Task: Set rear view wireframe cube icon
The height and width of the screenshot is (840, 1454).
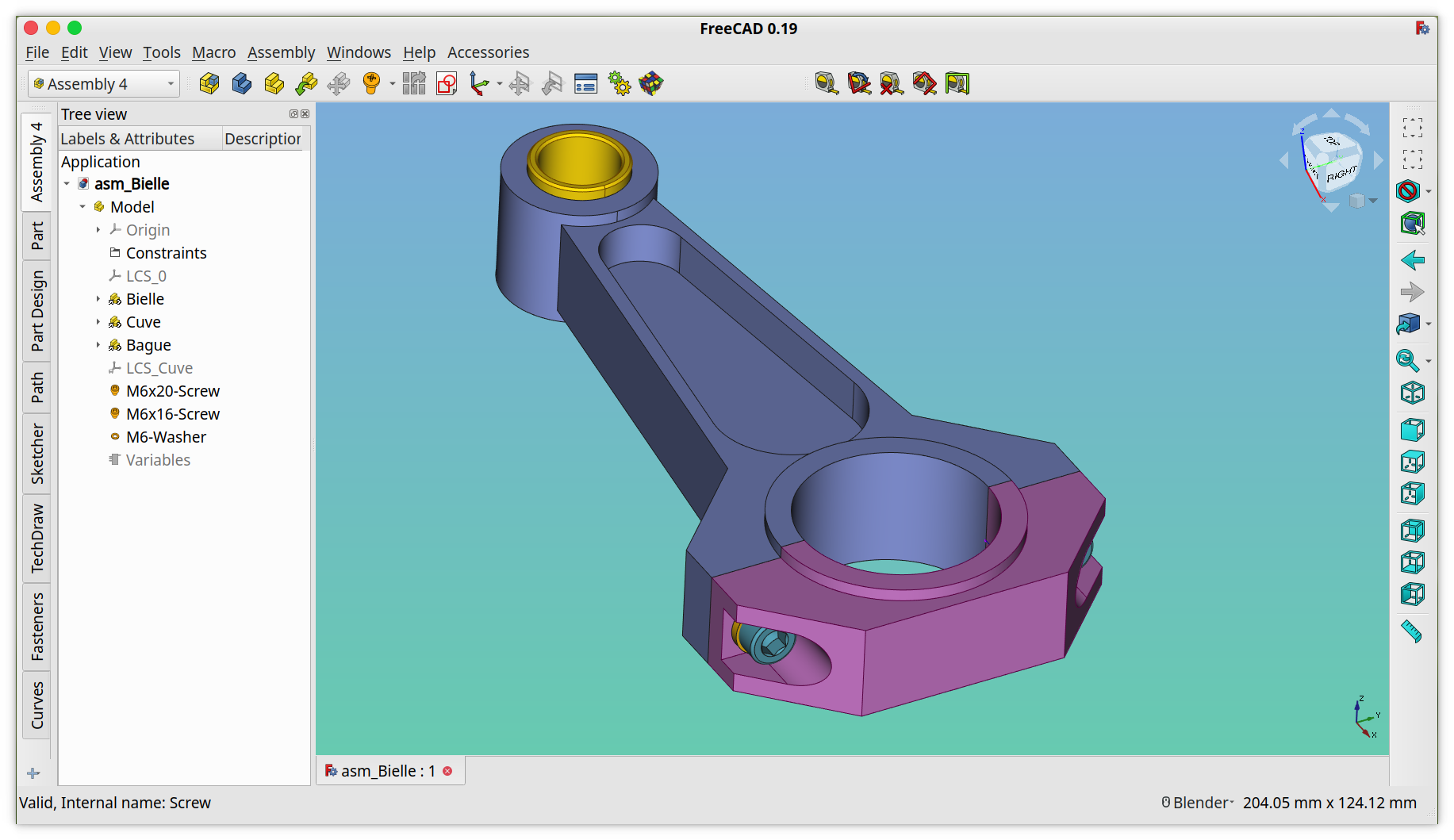Action: pos(1413,531)
